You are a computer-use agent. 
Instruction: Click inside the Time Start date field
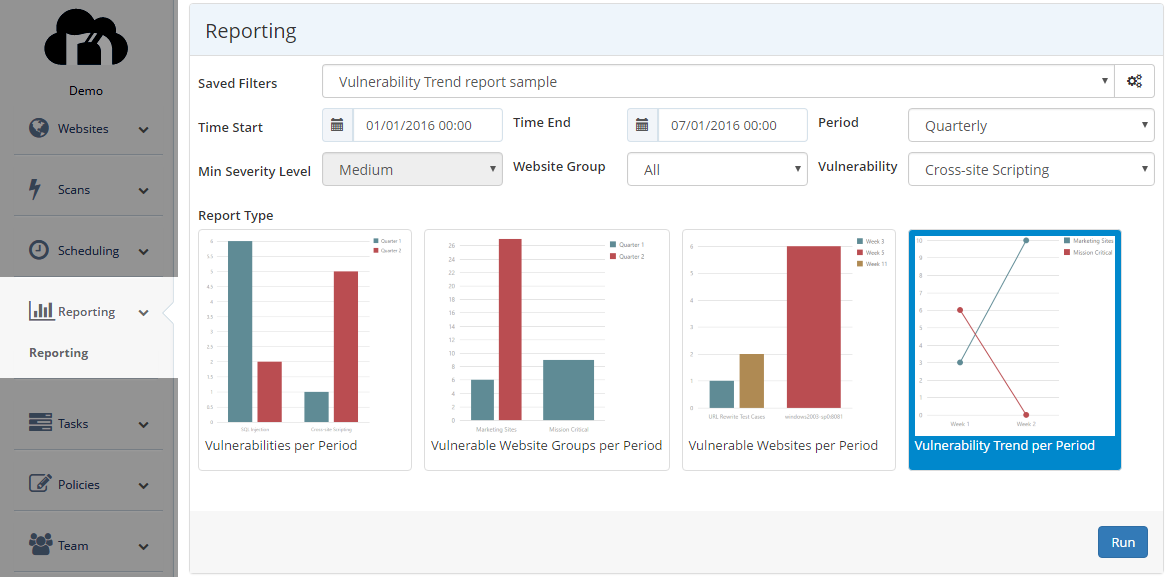(428, 125)
